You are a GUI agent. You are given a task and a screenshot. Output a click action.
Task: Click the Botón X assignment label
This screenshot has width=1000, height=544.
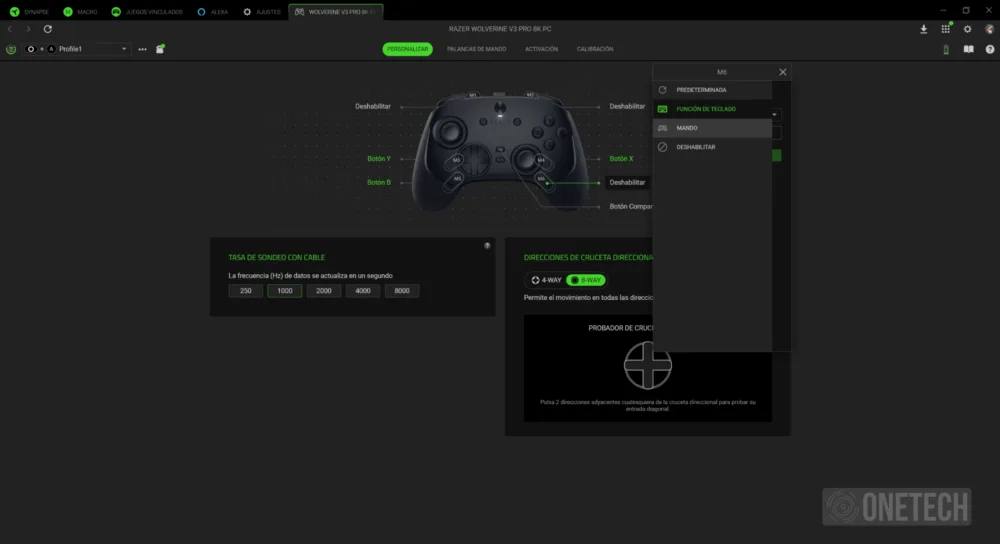[x=621, y=159]
